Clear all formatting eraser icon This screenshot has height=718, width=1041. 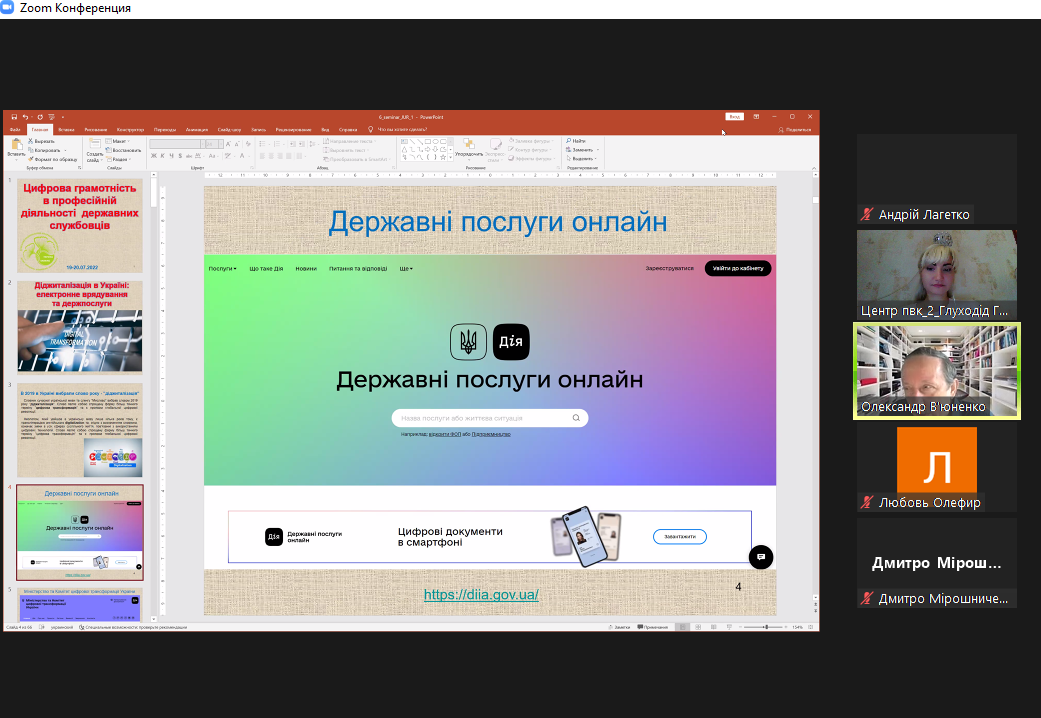point(248,143)
